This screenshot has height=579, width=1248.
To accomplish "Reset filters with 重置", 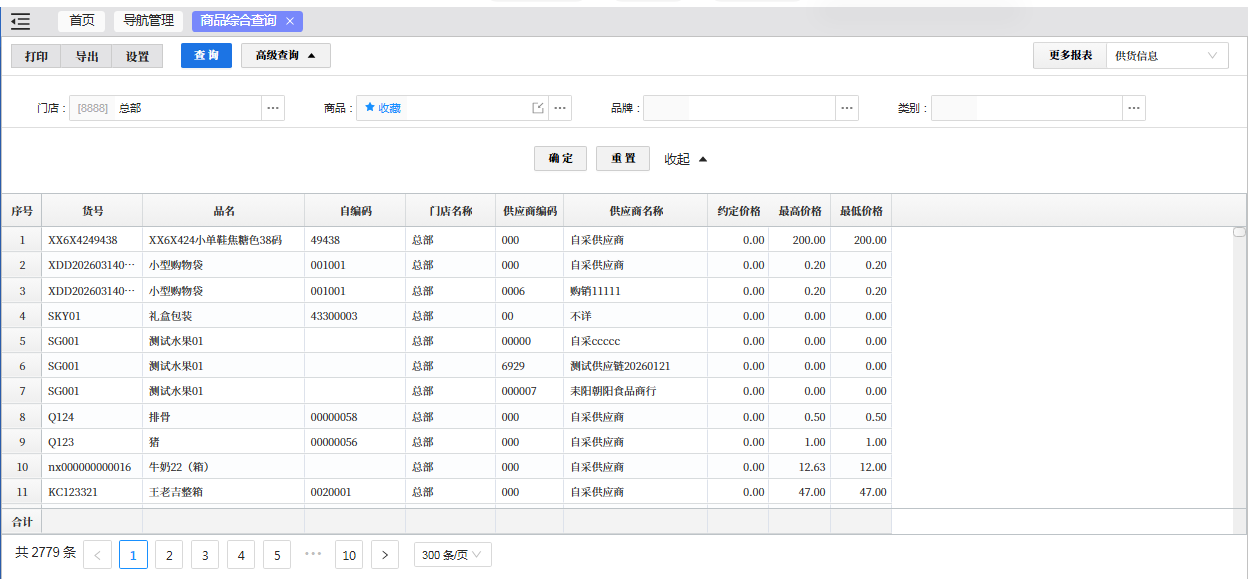I will (x=623, y=159).
